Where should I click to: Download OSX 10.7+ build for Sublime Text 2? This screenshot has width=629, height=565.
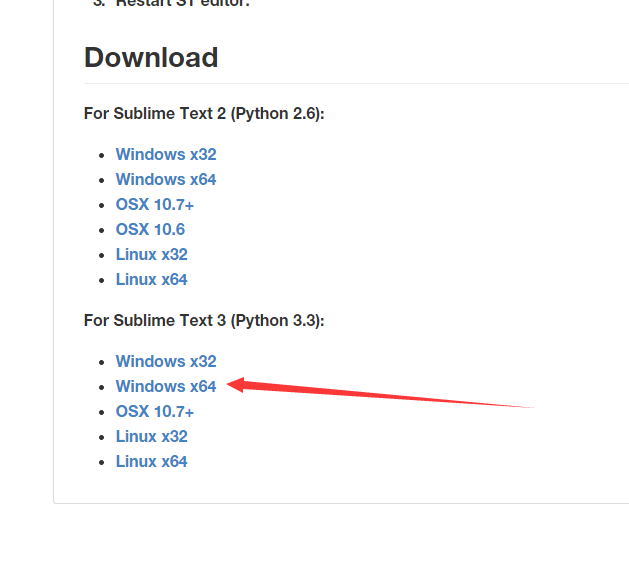[x=155, y=205]
